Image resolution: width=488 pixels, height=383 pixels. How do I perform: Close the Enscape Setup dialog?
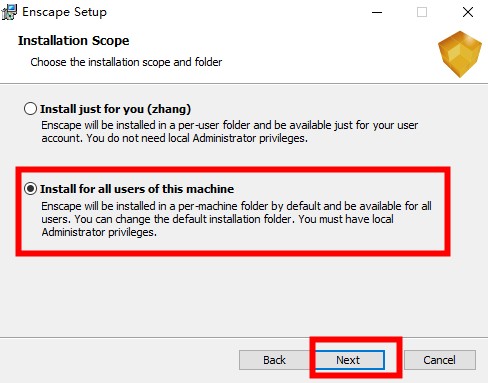pyautogui.click(x=468, y=12)
